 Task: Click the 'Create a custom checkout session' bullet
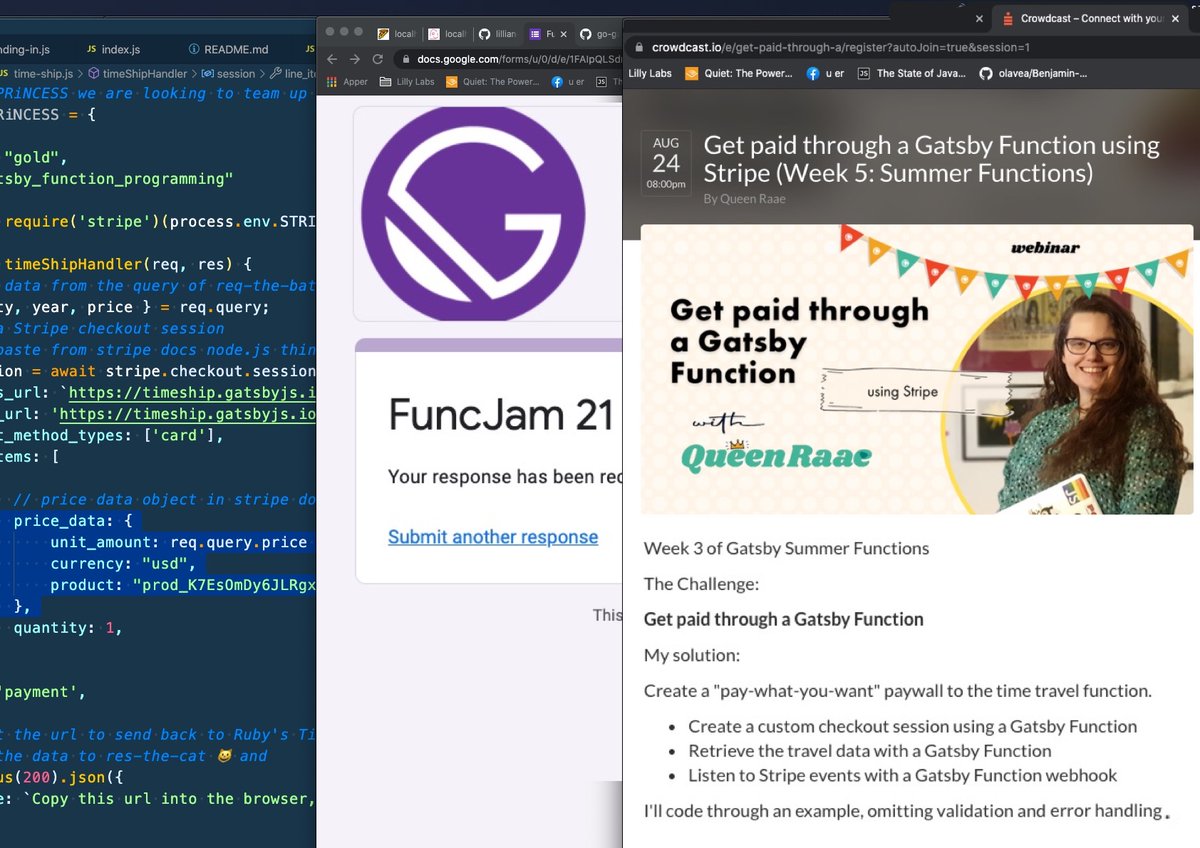913,727
